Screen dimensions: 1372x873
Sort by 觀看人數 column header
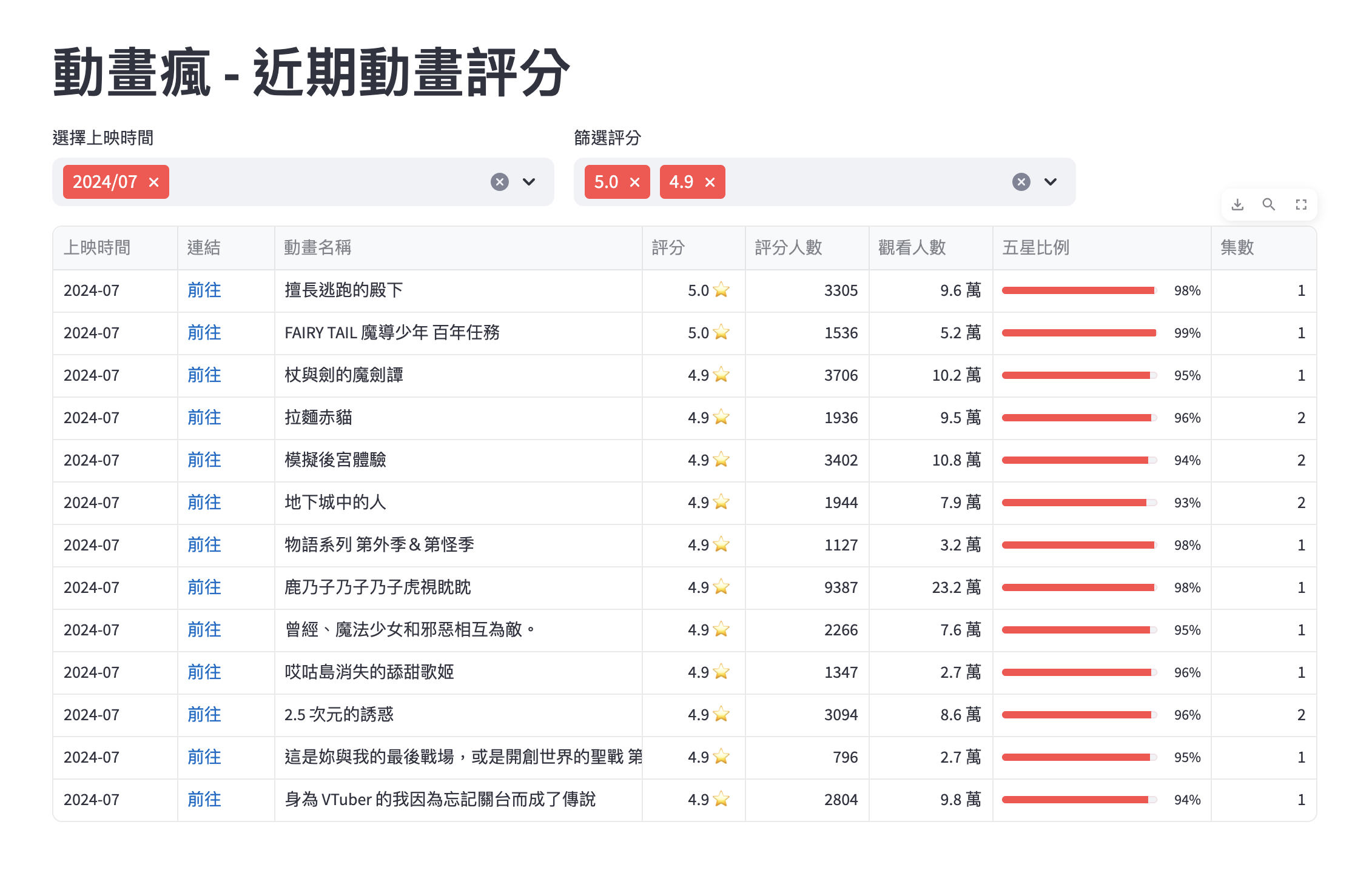[x=912, y=248]
